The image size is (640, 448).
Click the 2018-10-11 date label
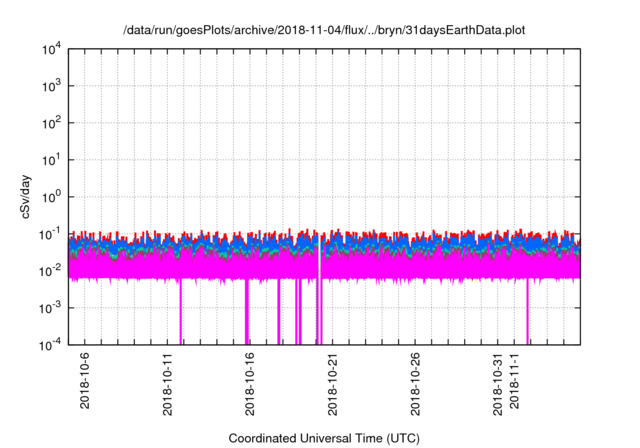point(167,384)
